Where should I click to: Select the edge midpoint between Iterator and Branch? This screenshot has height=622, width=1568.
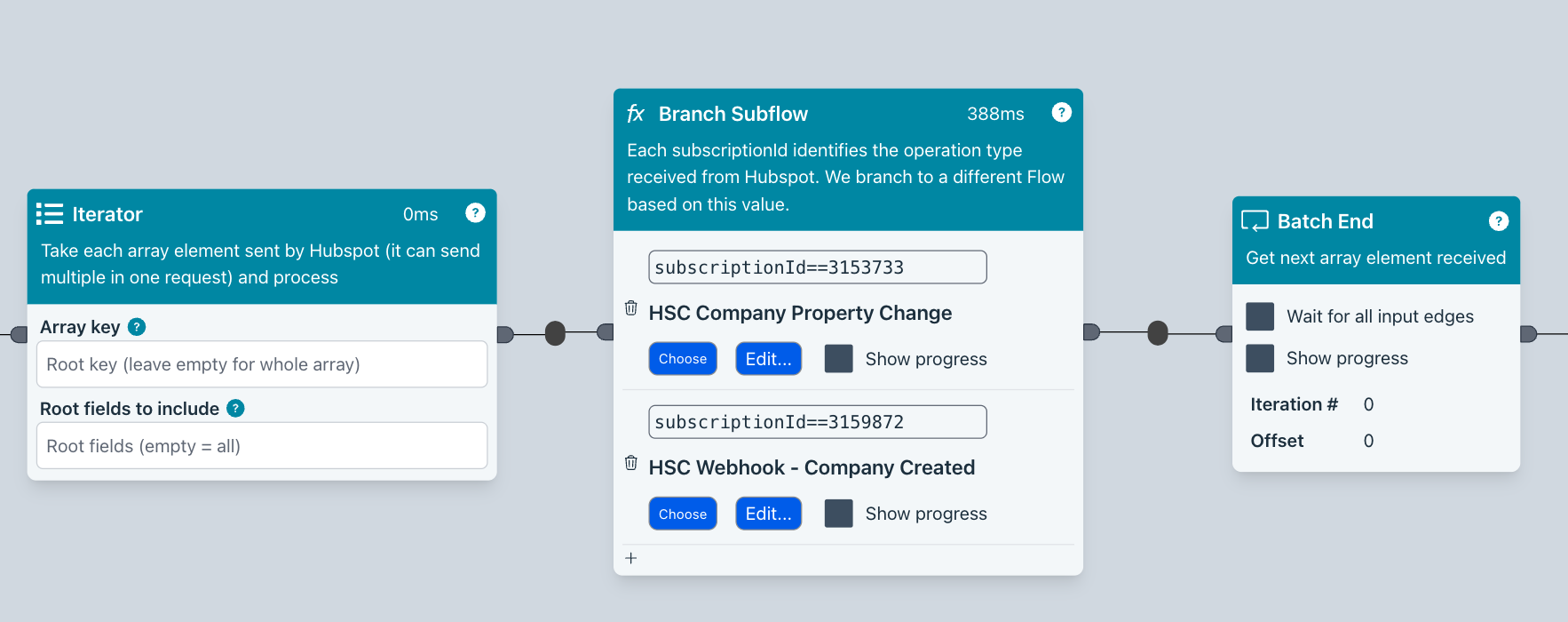point(555,333)
